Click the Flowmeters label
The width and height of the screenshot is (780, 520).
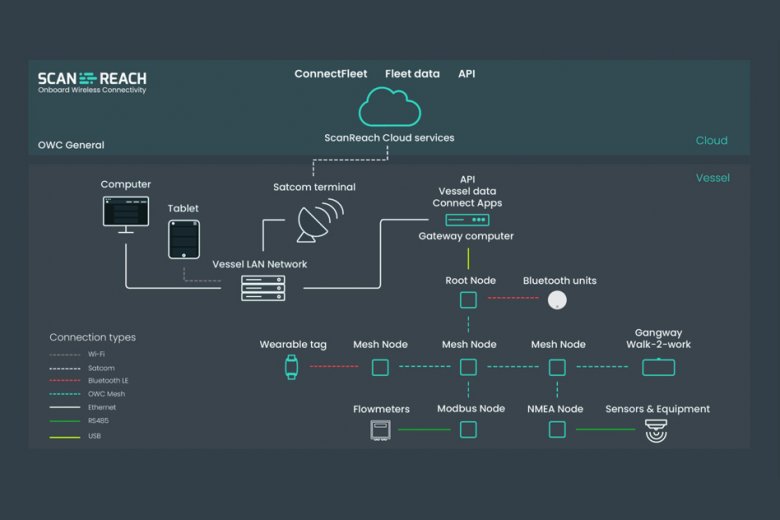coord(382,409)
